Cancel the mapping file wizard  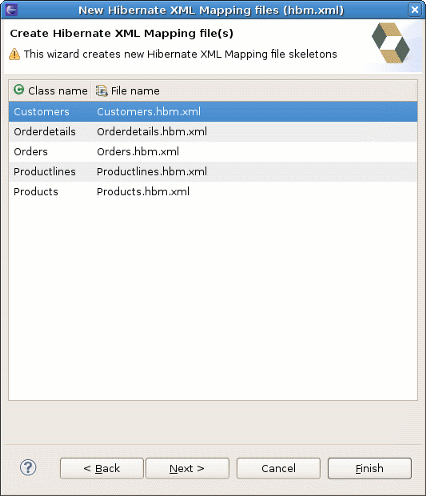[279, 468]
